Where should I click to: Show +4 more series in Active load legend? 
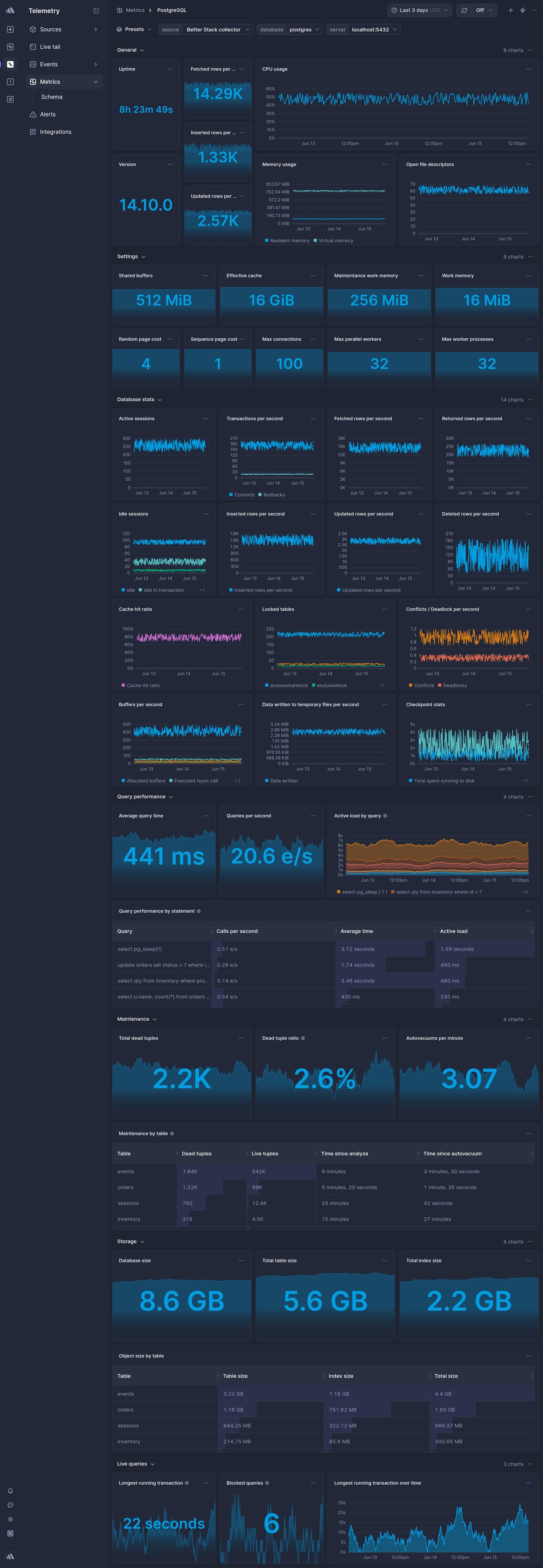pos(525,892)
